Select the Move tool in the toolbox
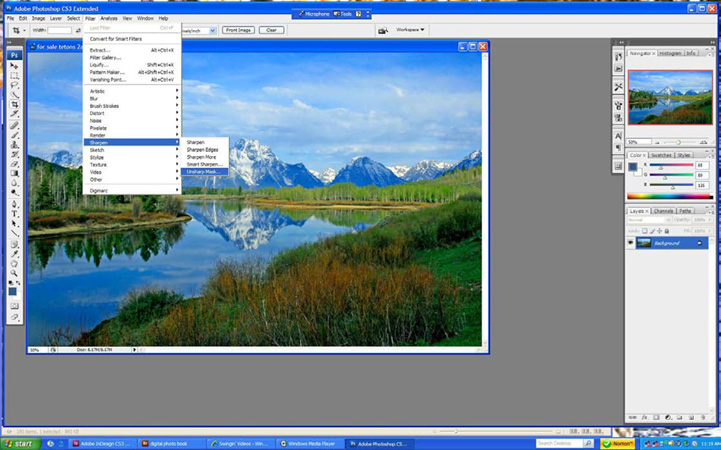Viewport: 721px width, 450px height. click(15, 66)
